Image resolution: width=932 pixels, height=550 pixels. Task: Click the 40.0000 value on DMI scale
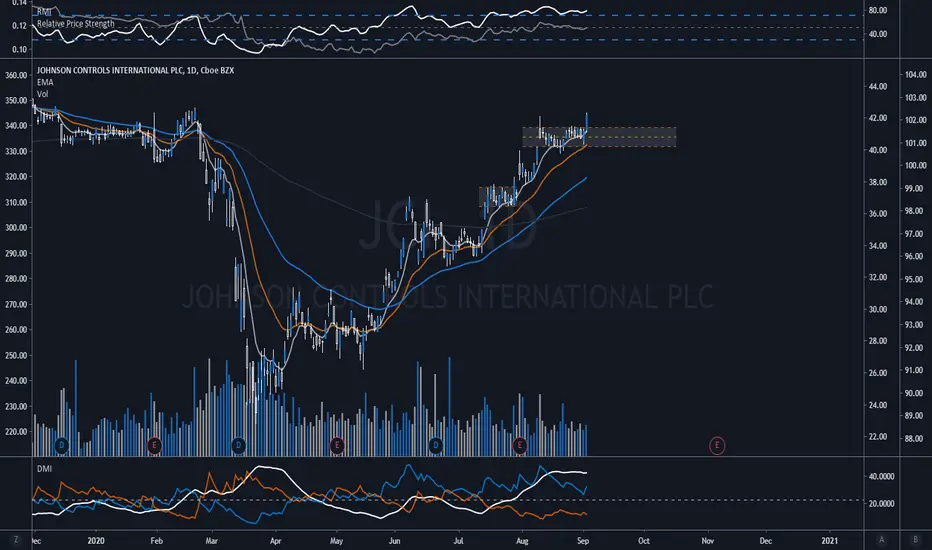coord(881,476)
